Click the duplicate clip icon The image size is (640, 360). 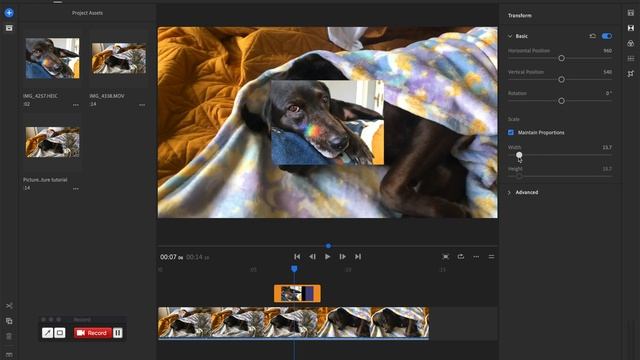[x=9, y=321]
